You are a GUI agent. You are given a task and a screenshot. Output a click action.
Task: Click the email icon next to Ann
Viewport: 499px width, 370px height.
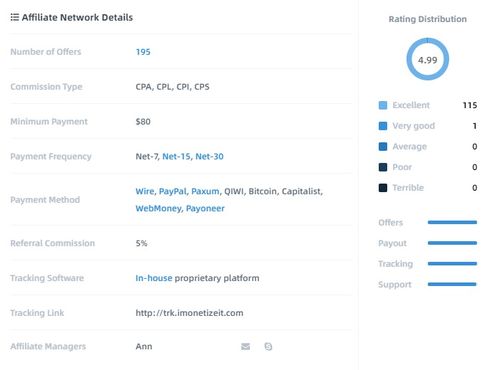tap(245, 347)
